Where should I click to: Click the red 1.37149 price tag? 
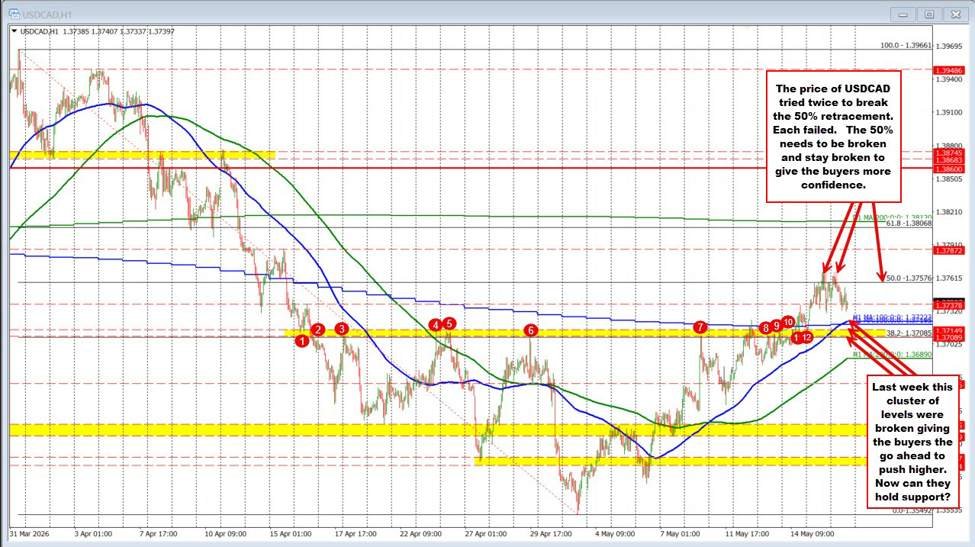pyautogui.click(x=949, y=331)
